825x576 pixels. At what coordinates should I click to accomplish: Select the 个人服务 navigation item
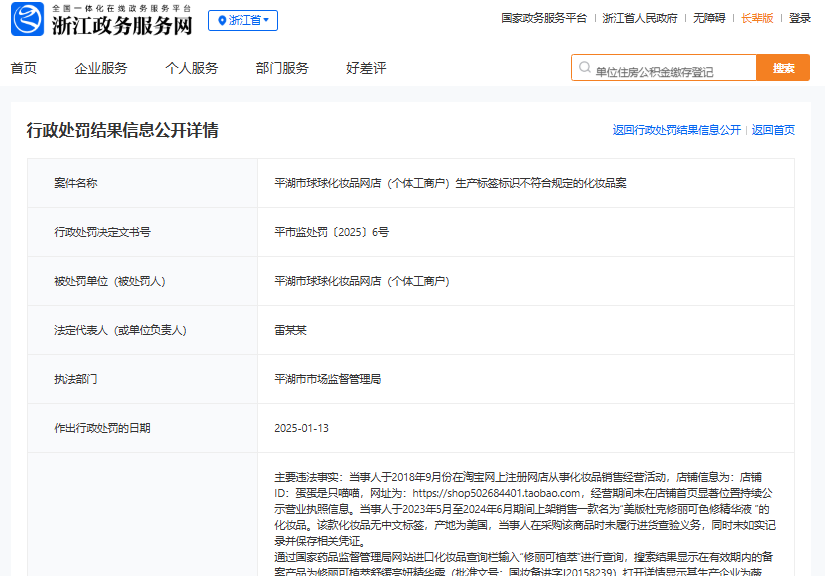tap(192, 68)
